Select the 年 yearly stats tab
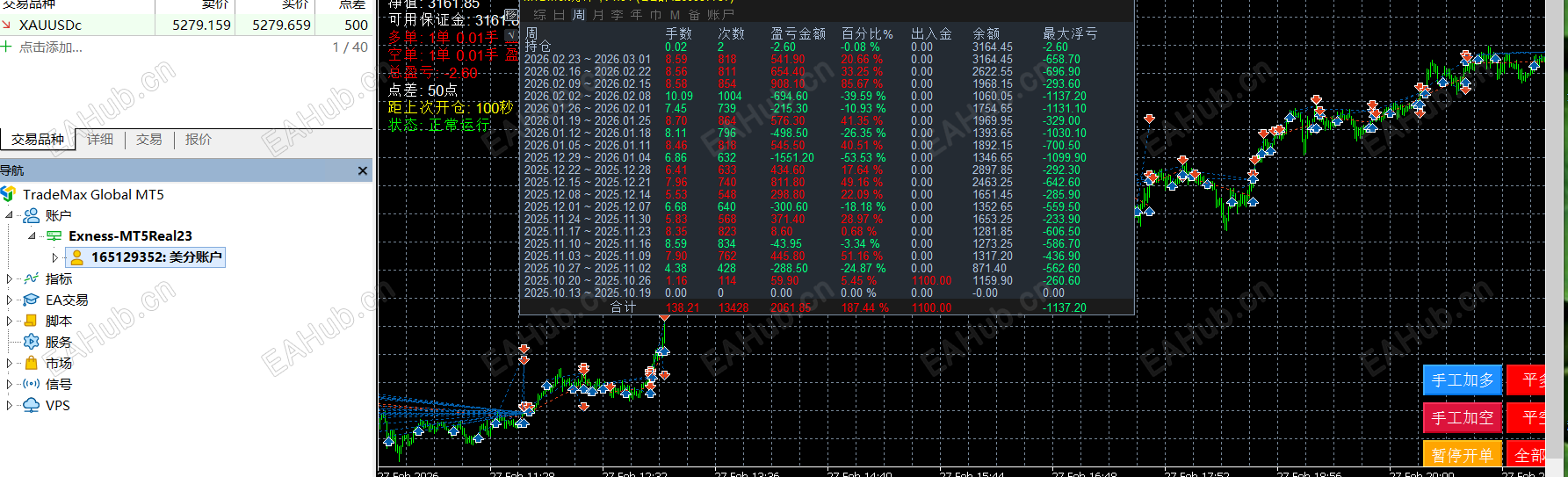1568x477 pixels. coord(637,15)
